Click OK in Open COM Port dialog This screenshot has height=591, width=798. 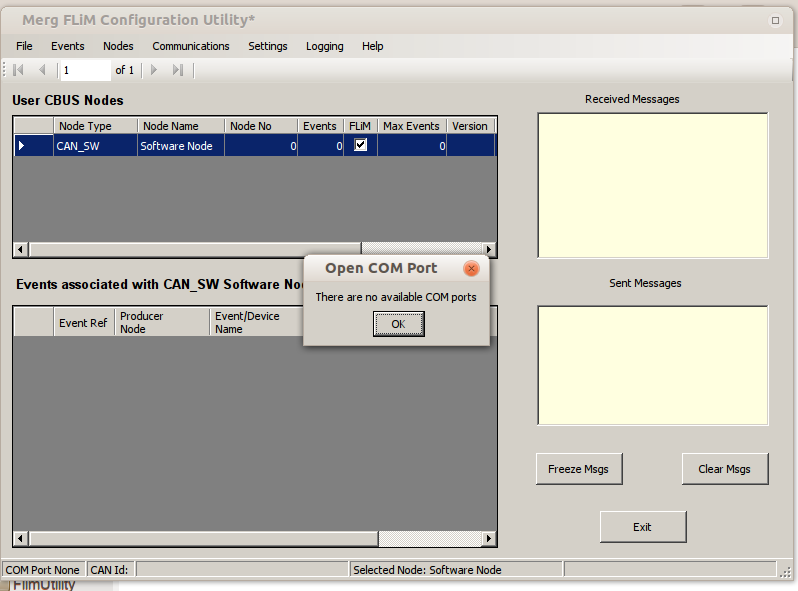coord(398,324)
